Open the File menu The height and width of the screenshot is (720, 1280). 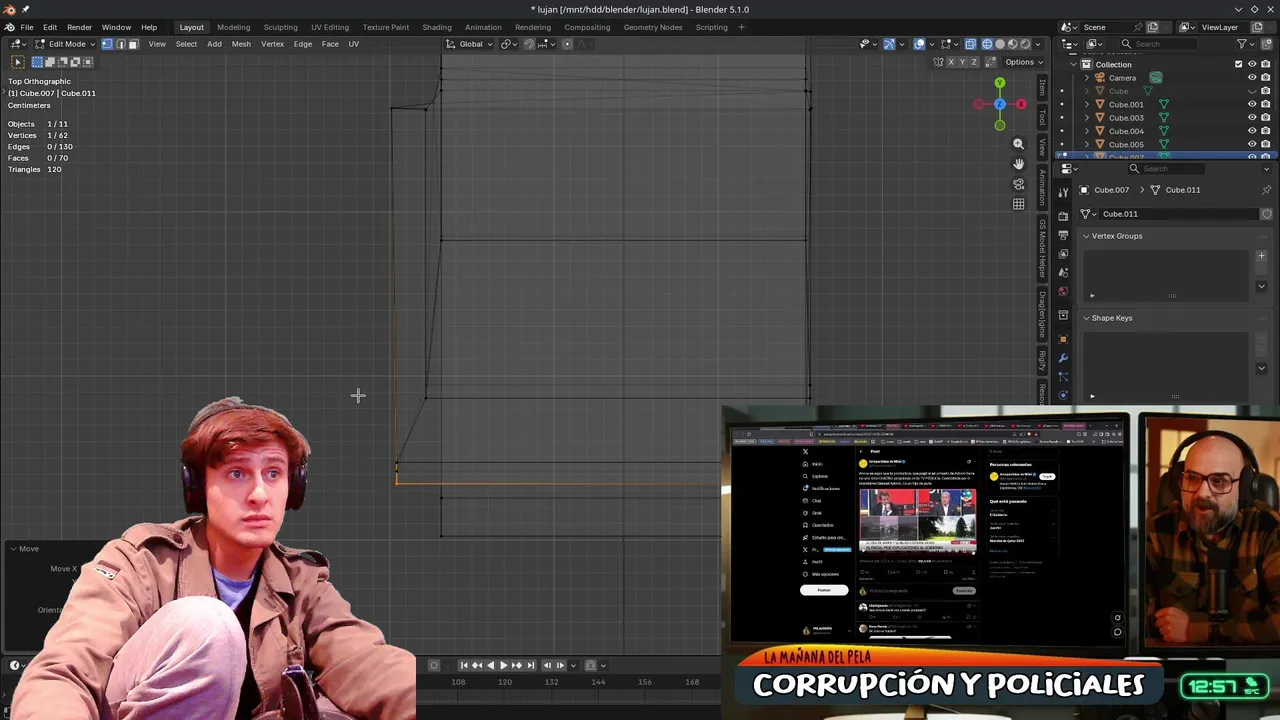[x=27, y=27]
